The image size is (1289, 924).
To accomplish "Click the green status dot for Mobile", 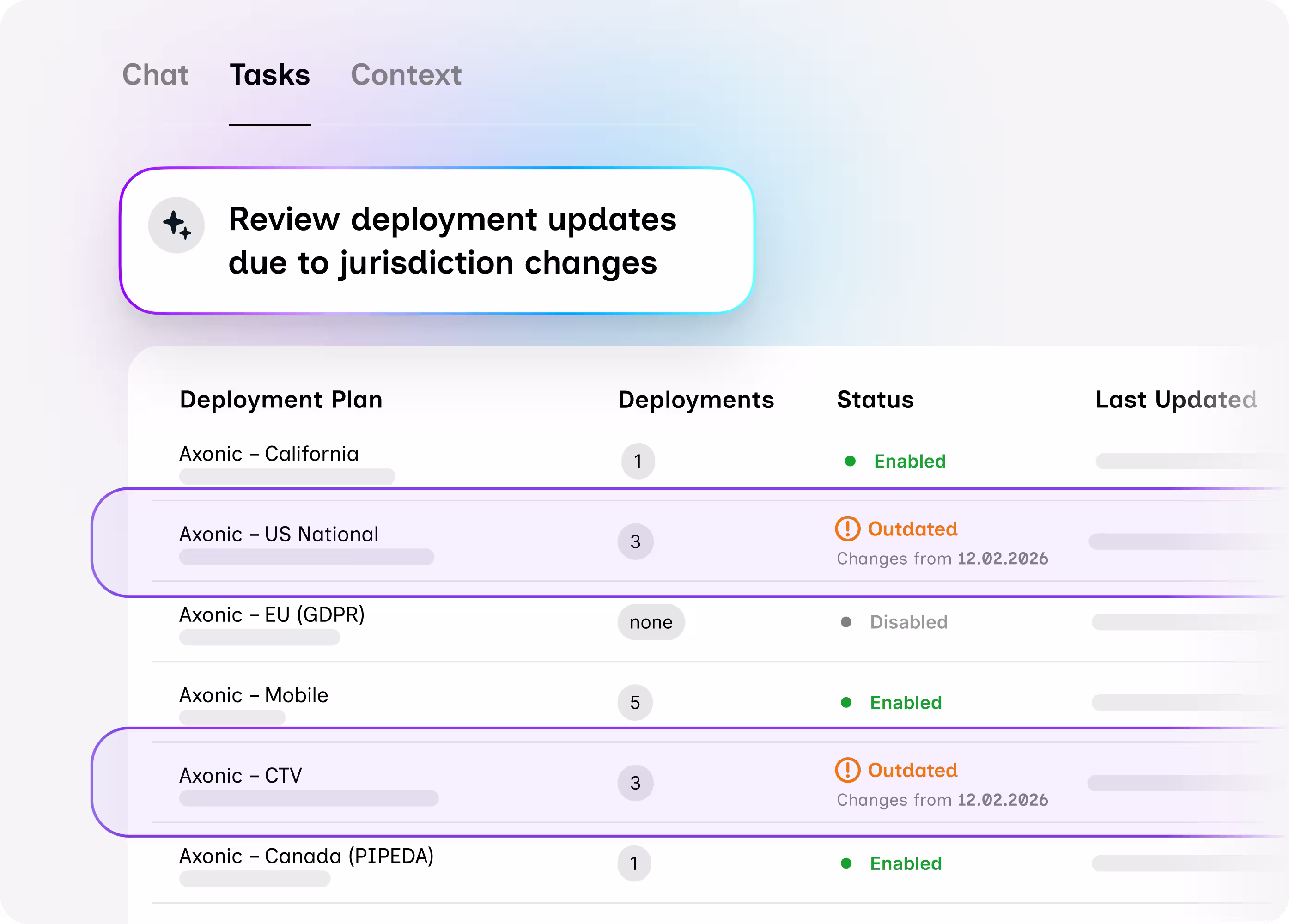I will pos(846,702).
